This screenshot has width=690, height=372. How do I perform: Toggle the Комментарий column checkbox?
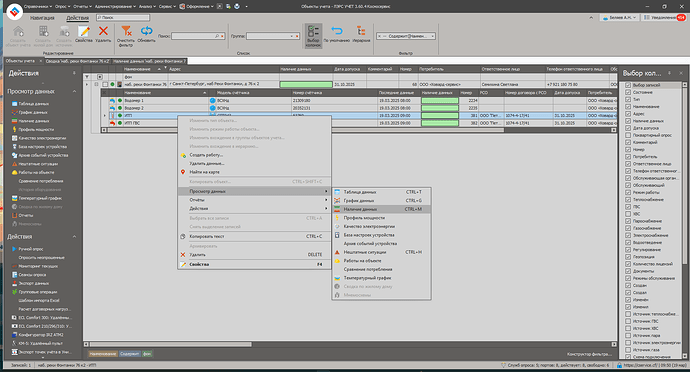tap(628, 142)
